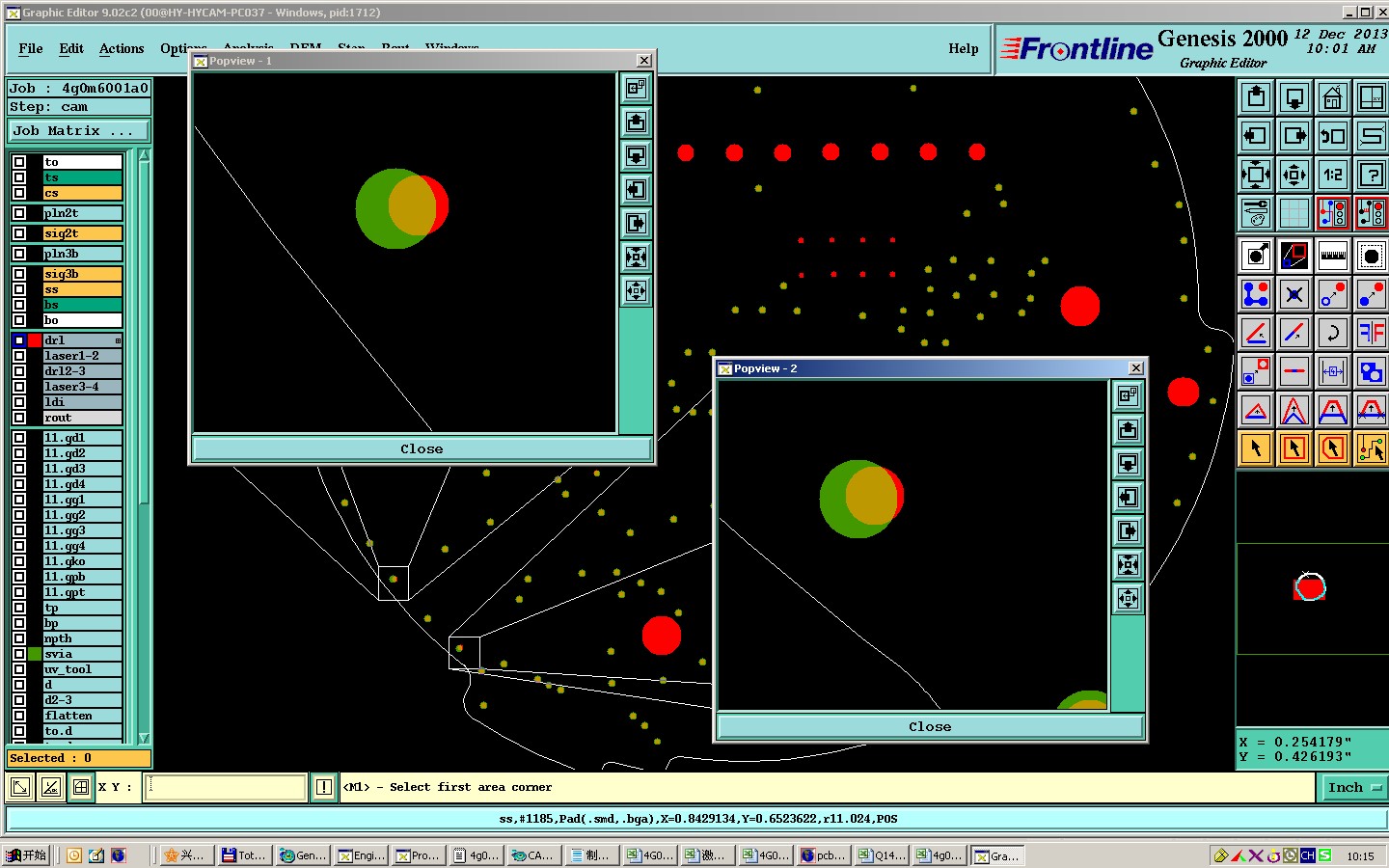Screen dimensions: 1389x868
Task: Toggle the checkbox for layer 'svia'
Action: click(19, 654)
